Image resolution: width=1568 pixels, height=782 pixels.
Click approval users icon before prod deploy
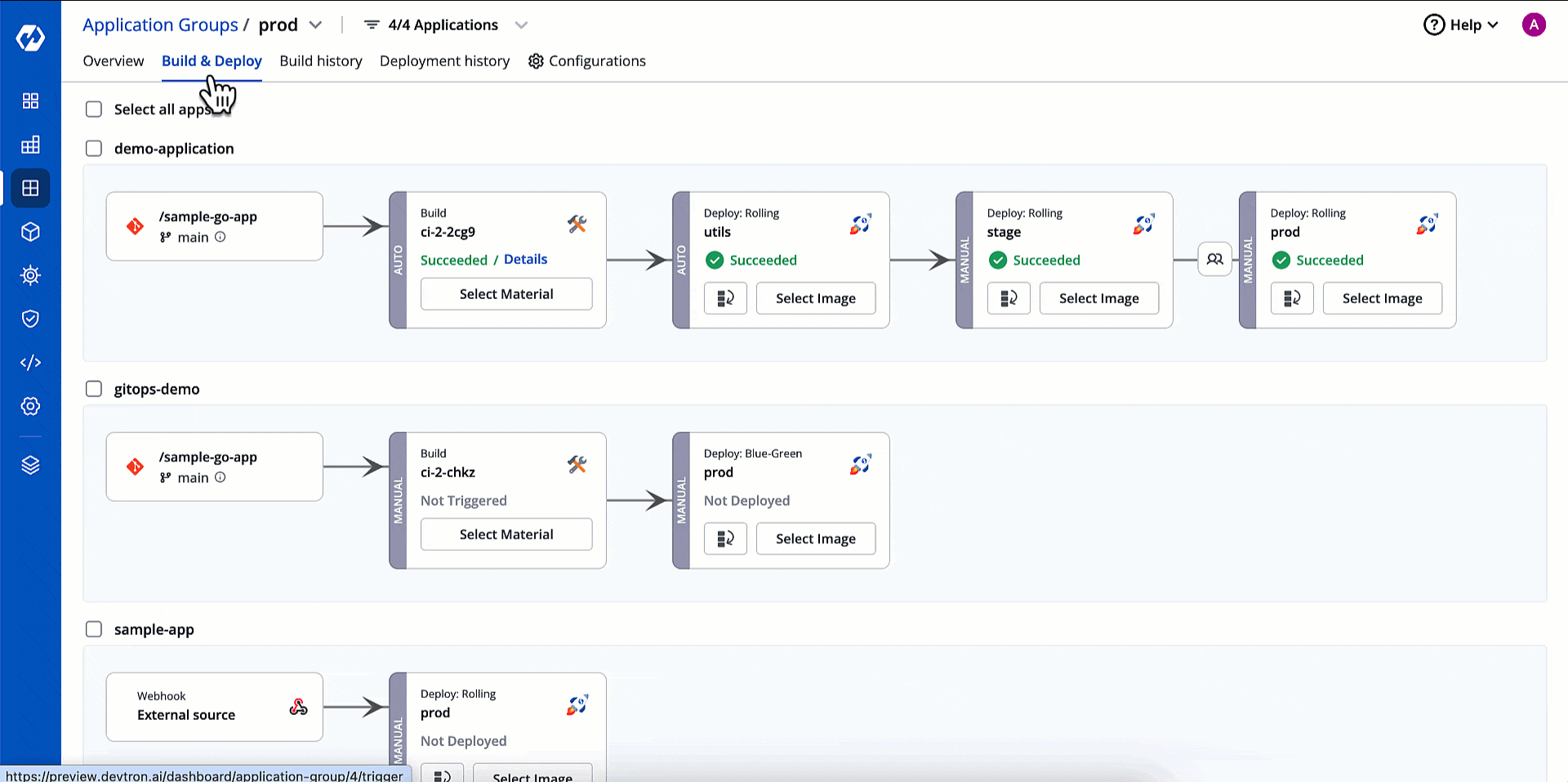[1214, 260]
